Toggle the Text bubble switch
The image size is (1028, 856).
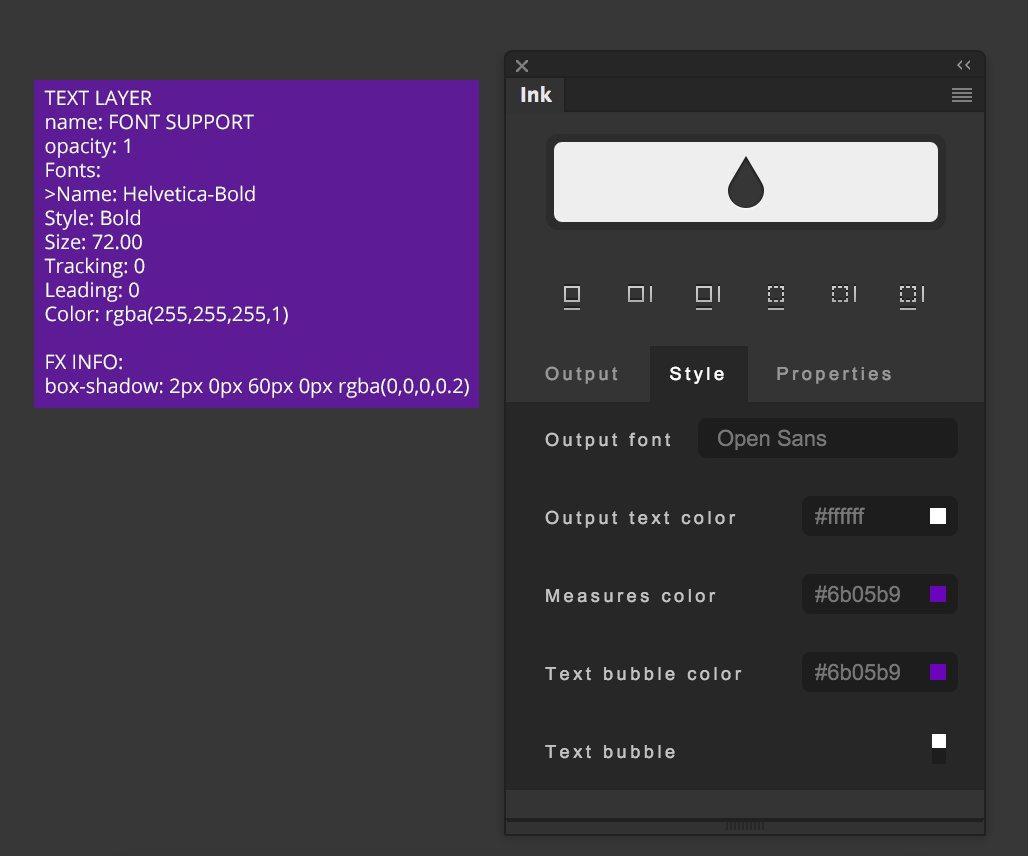point(939,749)
